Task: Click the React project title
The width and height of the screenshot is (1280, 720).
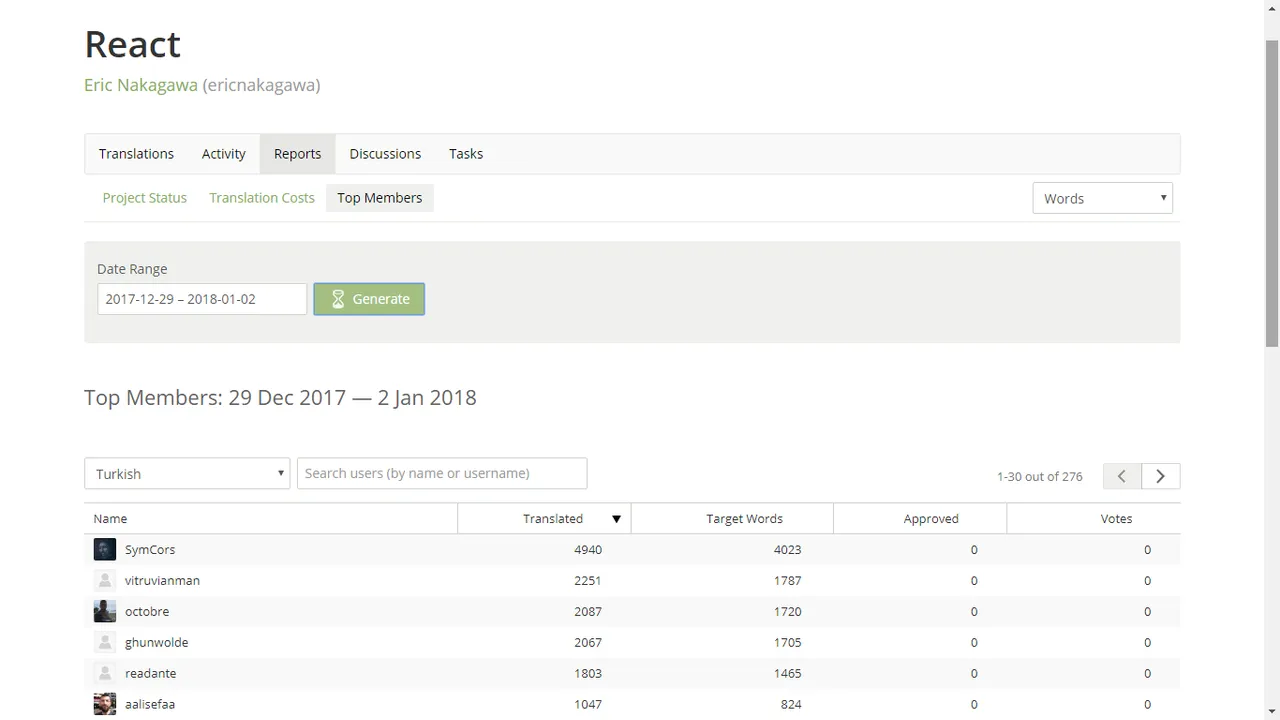Action: coord(132,44)
